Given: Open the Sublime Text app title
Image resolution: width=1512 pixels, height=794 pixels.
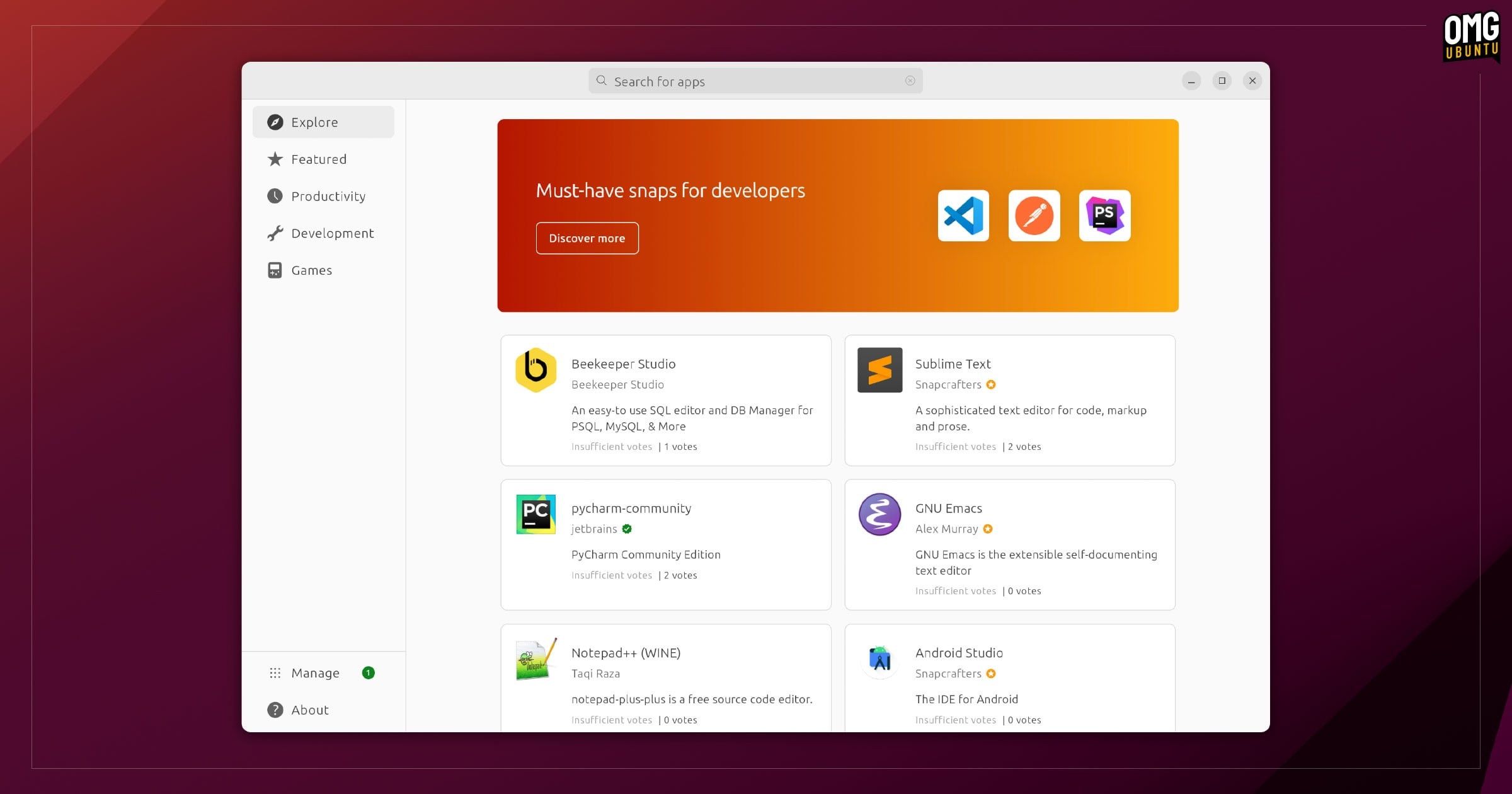Looking at the screenshot, I should [x=953, y=364].
